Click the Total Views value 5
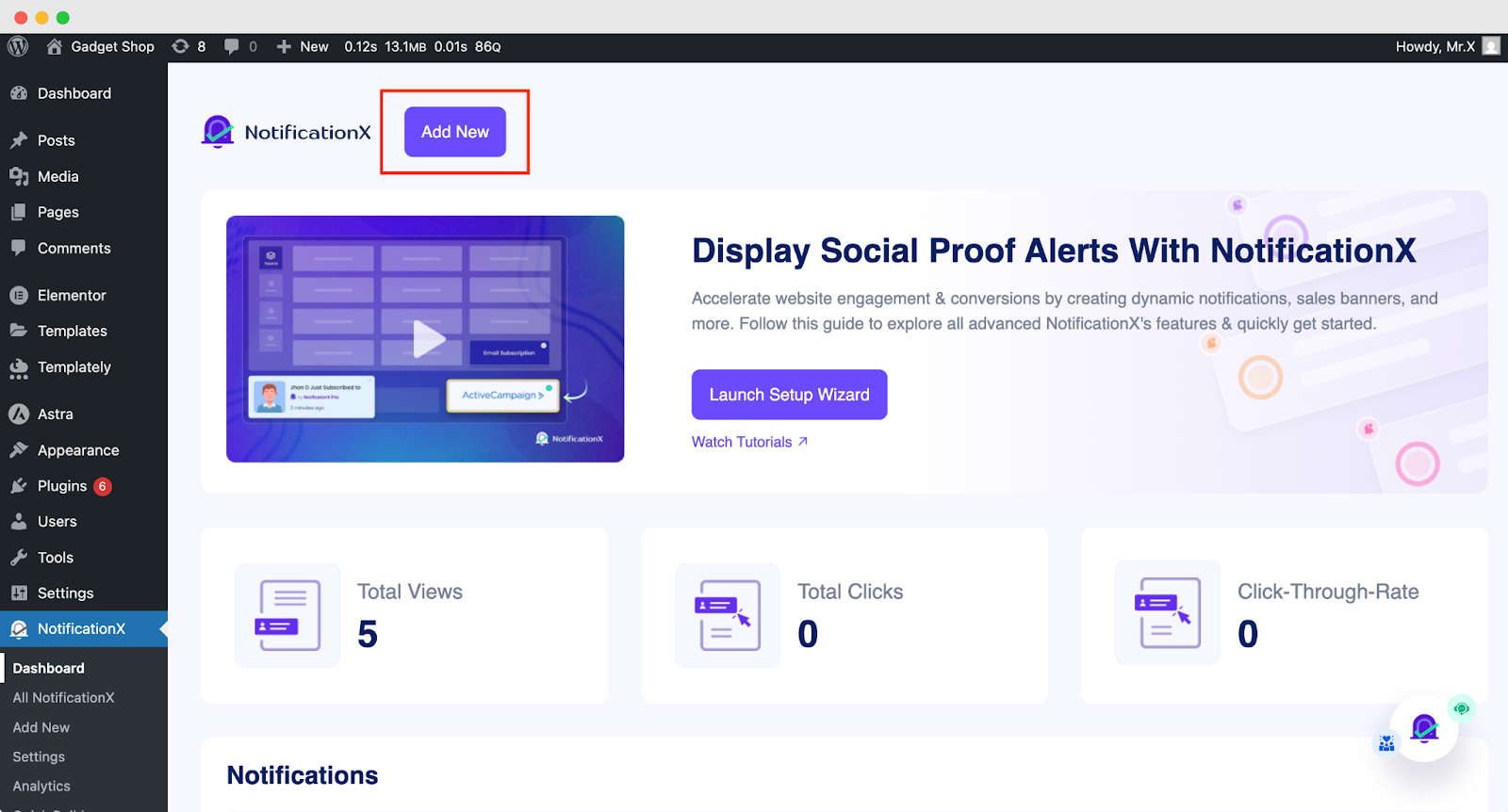The width and height of the screenshot is (1508, 812). (x=368, y=634)
